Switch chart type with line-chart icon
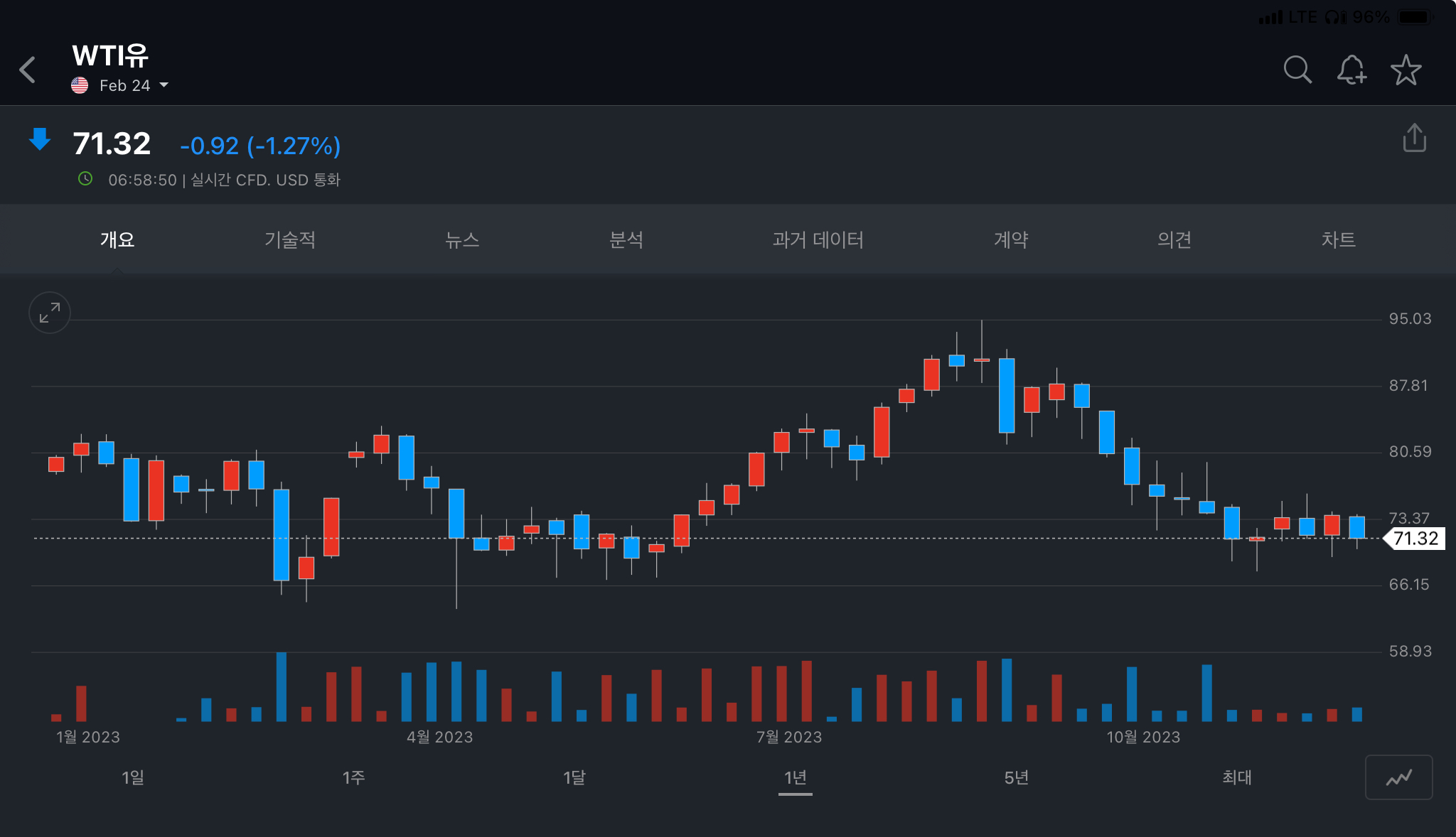Image resolution: width=1456 pixels, height=837 pixels. point(1398,777)
